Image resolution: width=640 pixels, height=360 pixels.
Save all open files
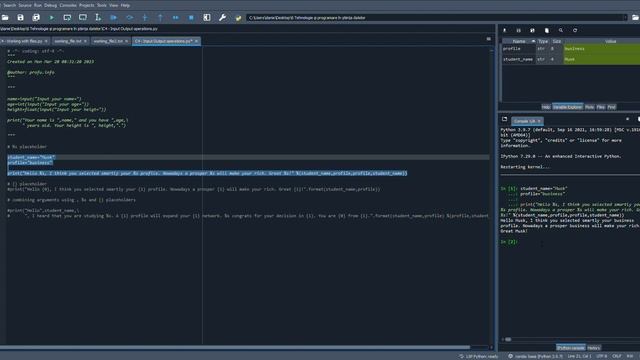click(36, 18)
